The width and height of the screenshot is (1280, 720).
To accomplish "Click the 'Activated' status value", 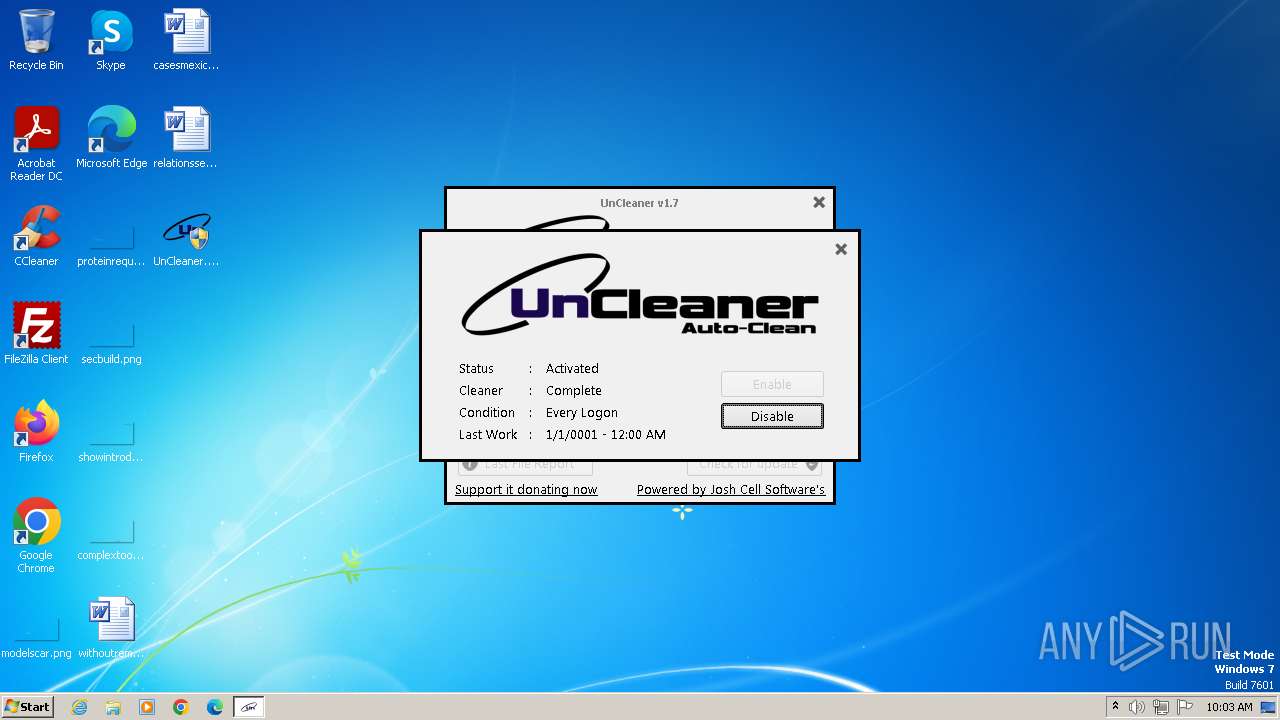I will pos(572,368).
